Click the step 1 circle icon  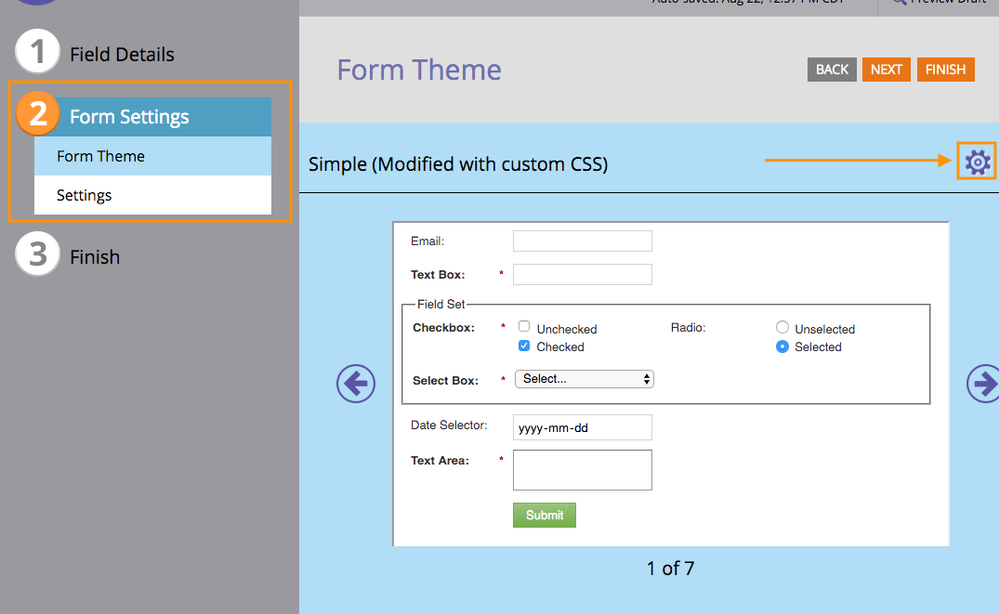coord(38,54)
